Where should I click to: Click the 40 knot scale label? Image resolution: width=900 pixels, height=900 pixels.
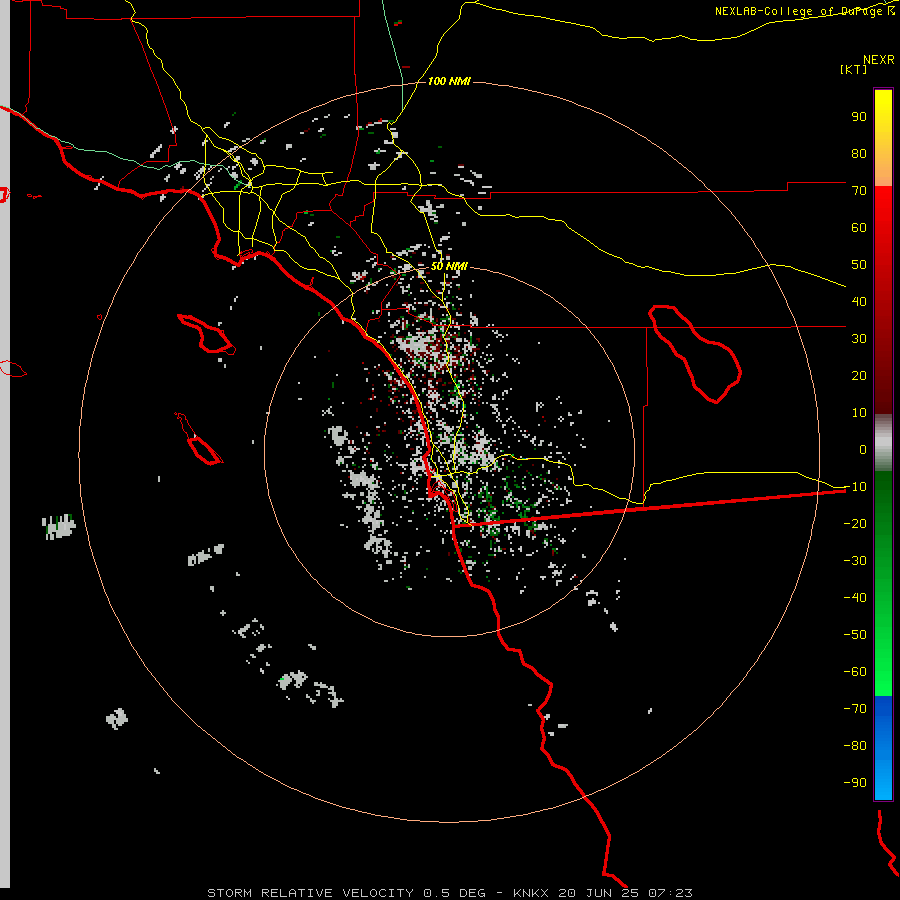859,301
